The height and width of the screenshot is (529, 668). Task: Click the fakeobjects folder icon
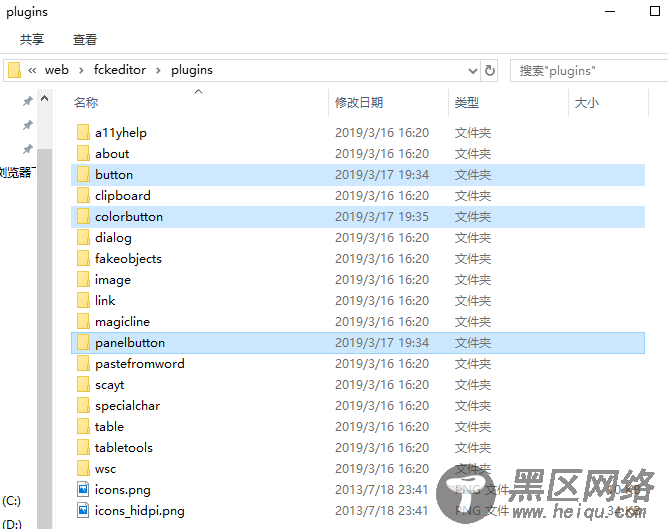84,259
